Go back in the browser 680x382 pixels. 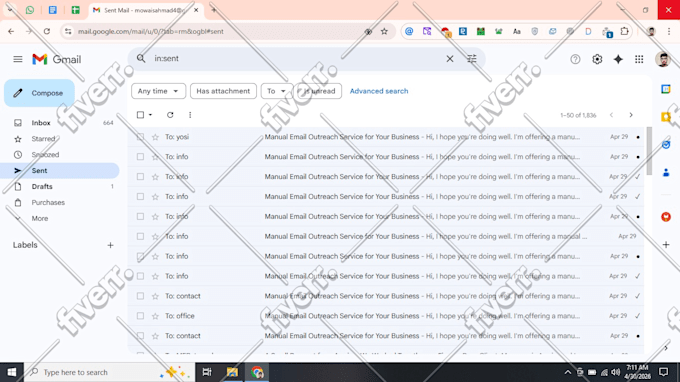coord(11,31)
